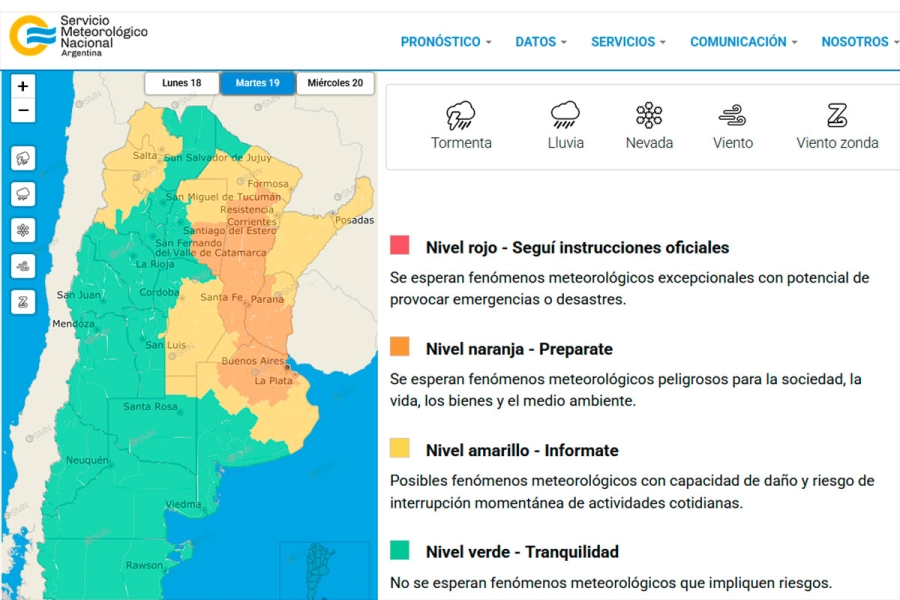Select the Viento zonda icon
Image resolution: width=900 pixels, height=600 pixels.
[837, 116]
